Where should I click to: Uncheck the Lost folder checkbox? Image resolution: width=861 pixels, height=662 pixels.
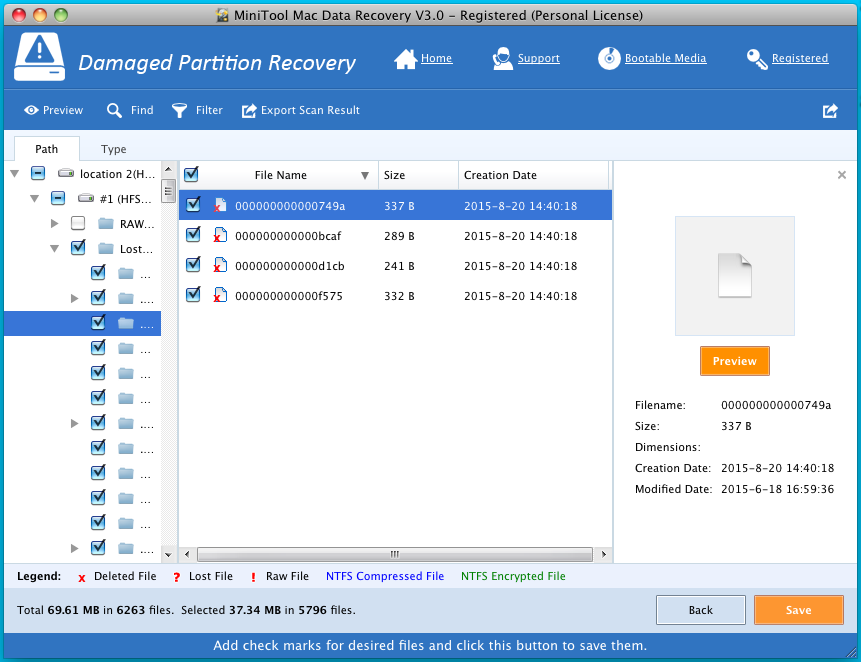point(78,248)
